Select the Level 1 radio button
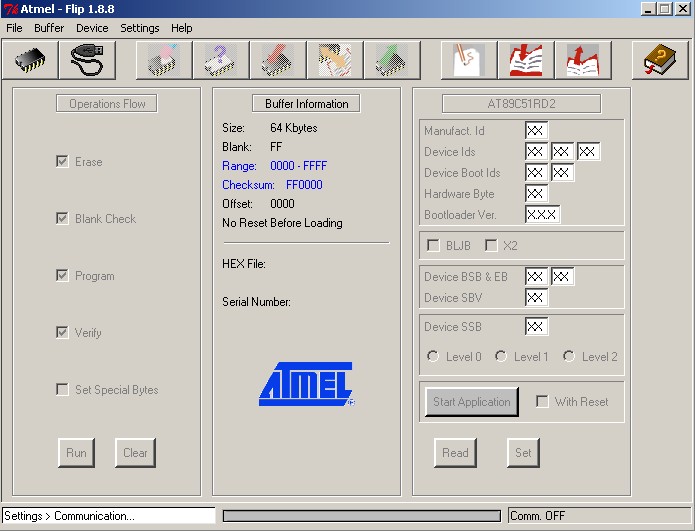The image size is (695, 531). (501, 357)
